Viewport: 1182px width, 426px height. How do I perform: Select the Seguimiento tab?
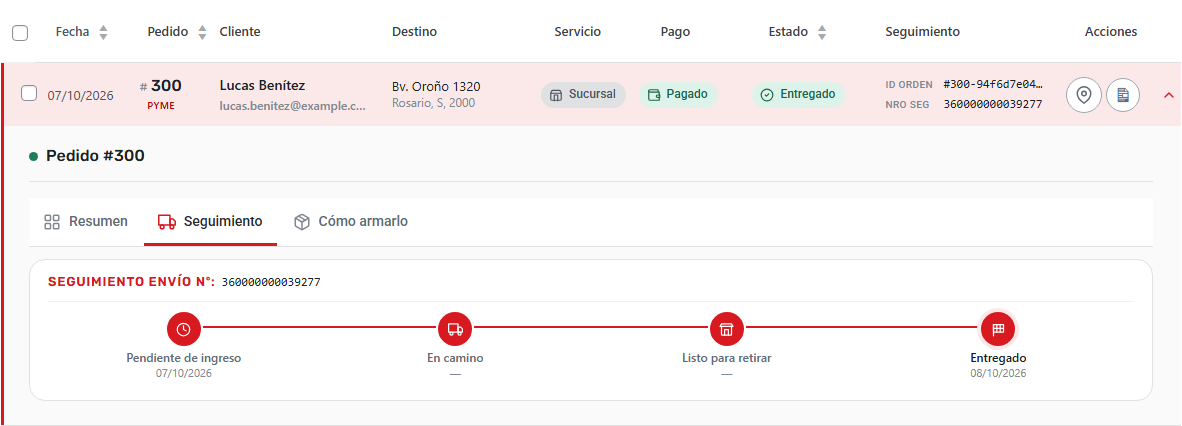(x=210, y=222)
